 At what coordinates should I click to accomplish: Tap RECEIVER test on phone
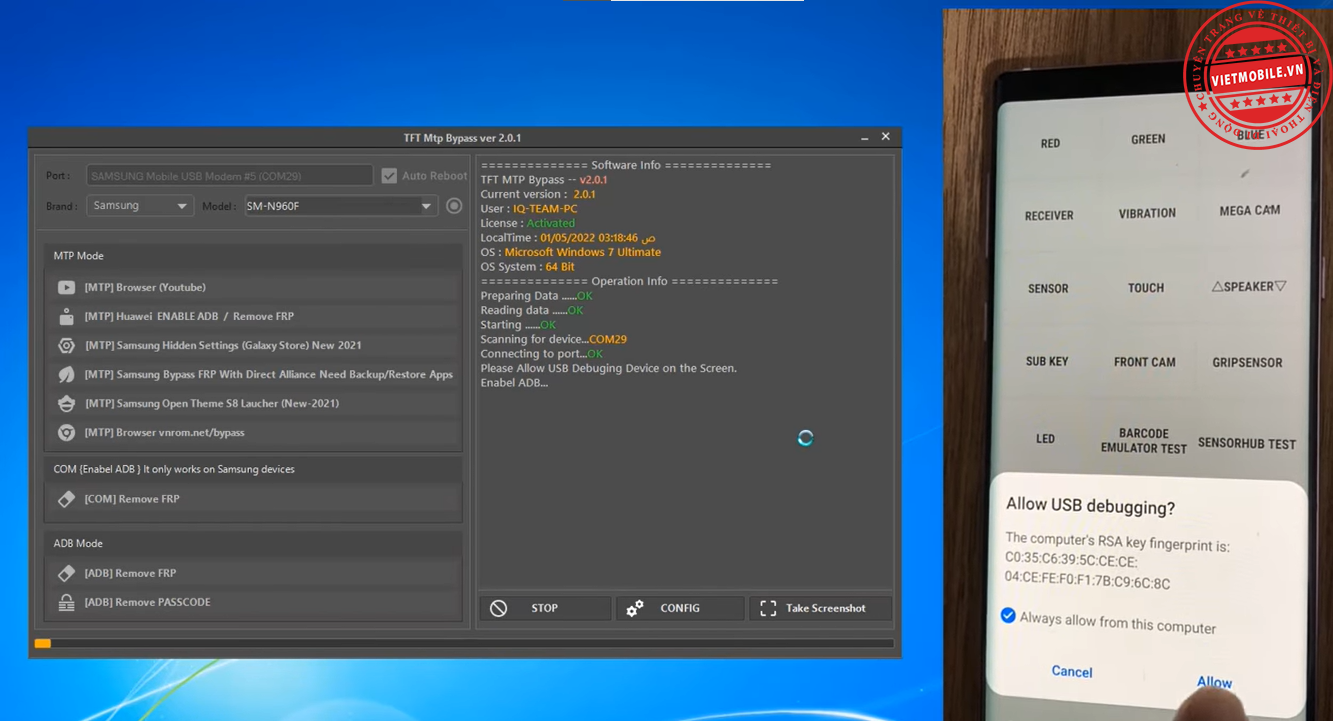pos(1049,215)
